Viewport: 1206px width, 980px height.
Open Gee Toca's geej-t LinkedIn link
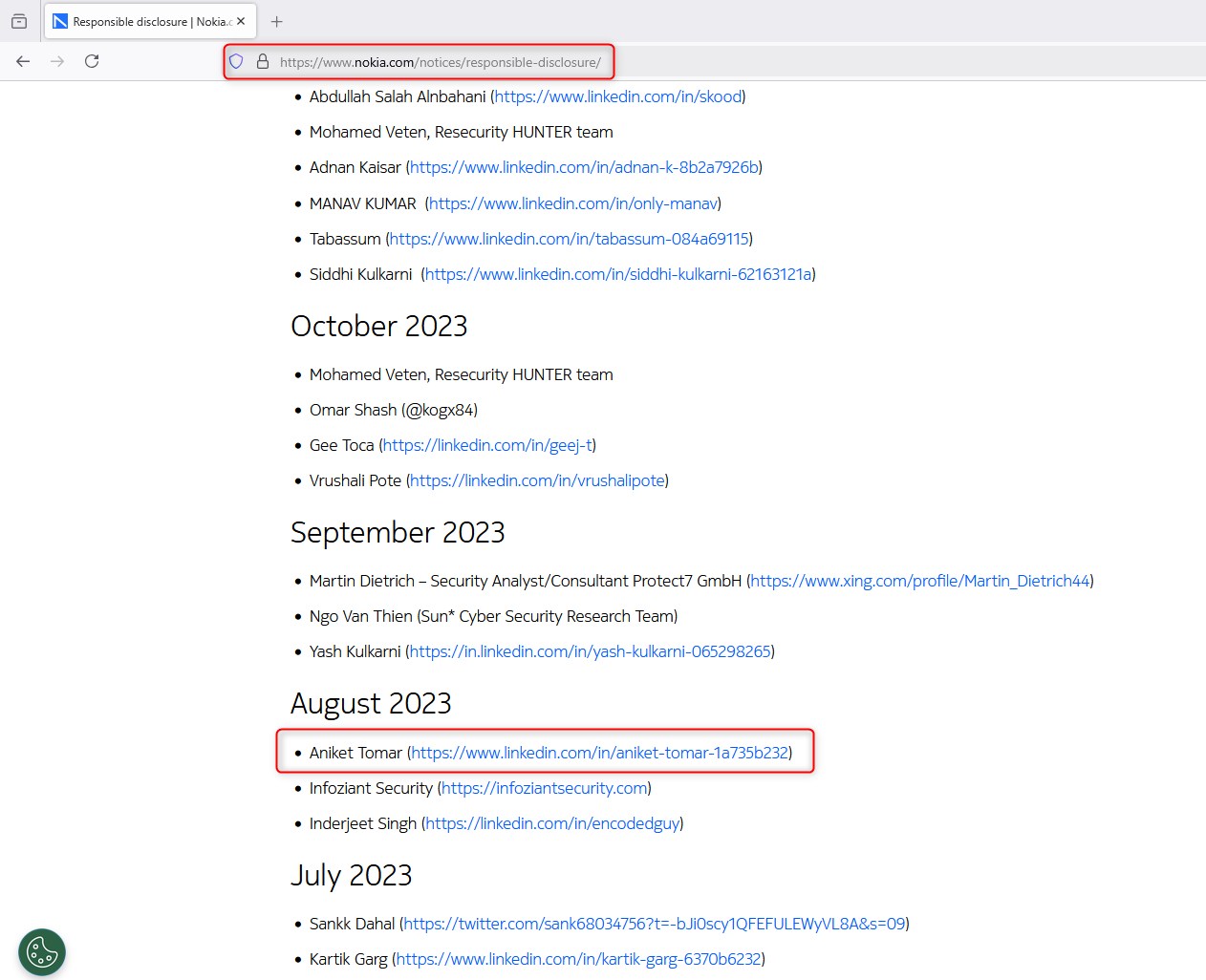pos(487,445)
